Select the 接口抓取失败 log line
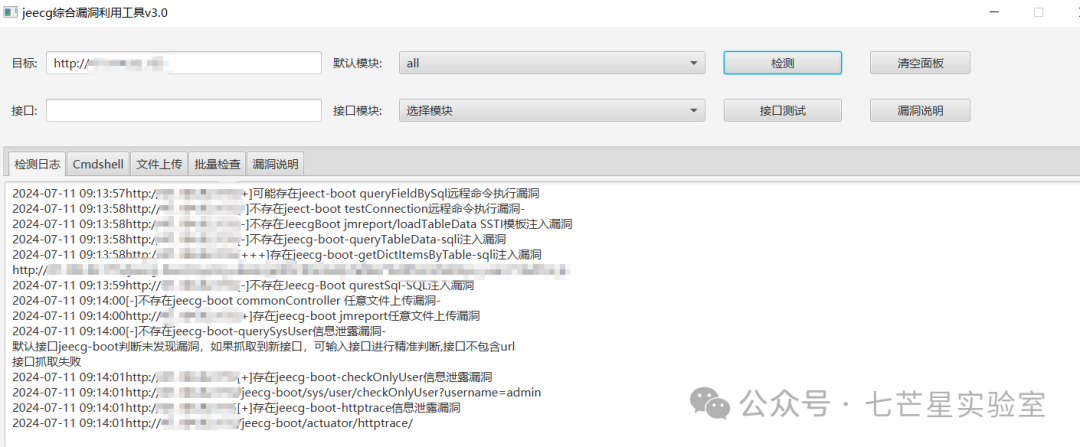The height and width of the screenshot is (447, 1080). click(x=47, y=361)
